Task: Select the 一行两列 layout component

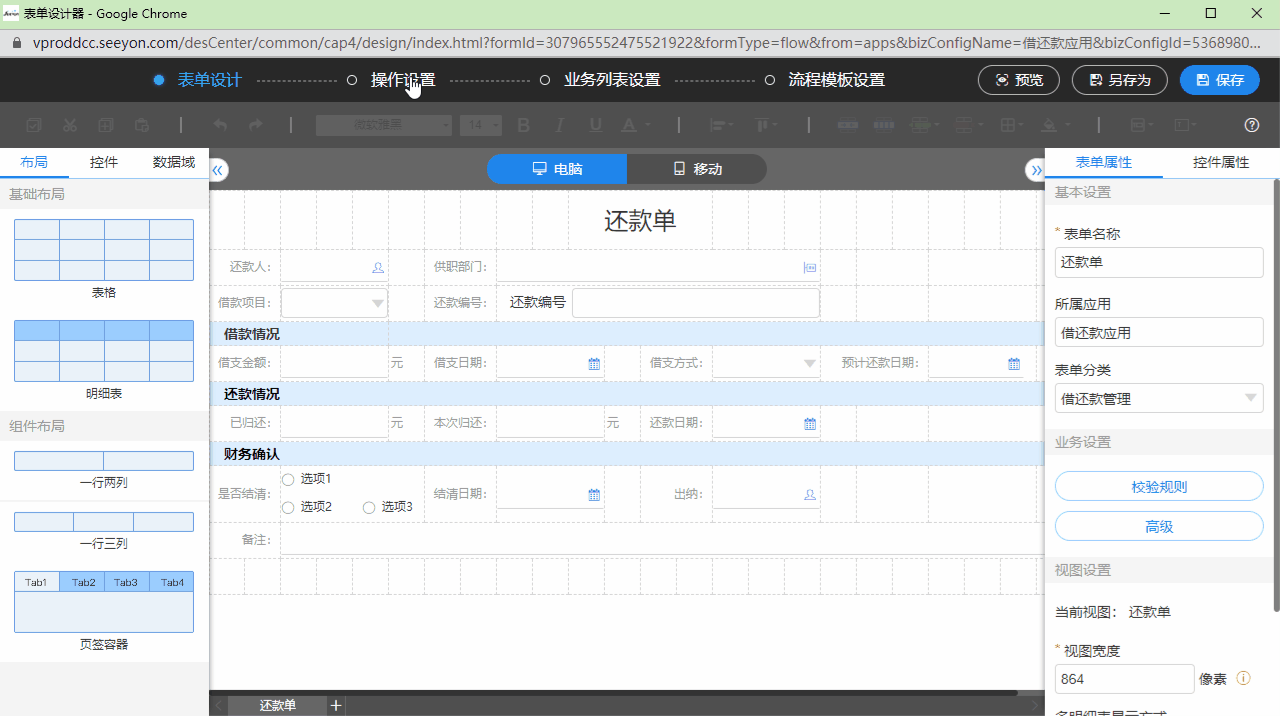Action: (x=104, y=461)
